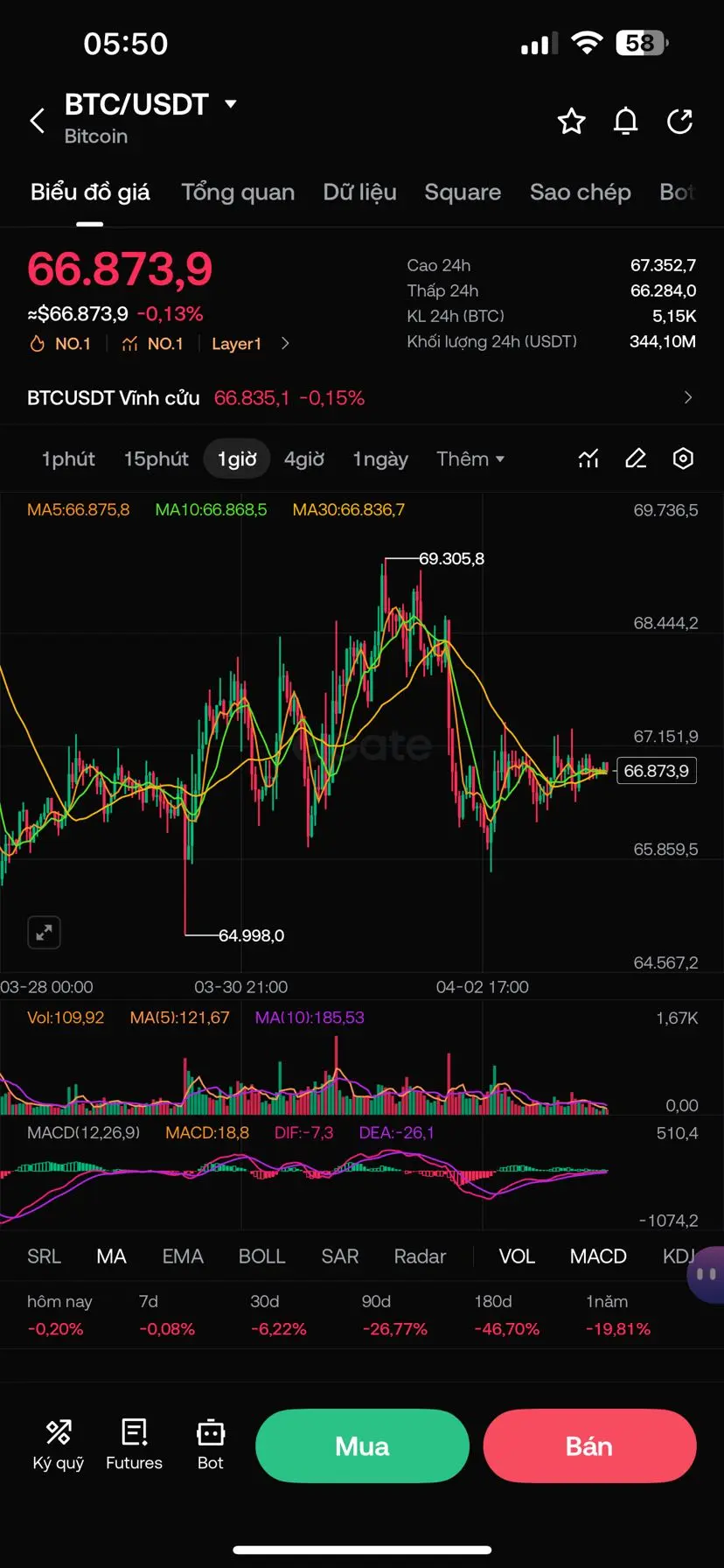The image size is (724, 1568).
Task: Tap the 64.998,0 low marker
Action: (251, 935)
